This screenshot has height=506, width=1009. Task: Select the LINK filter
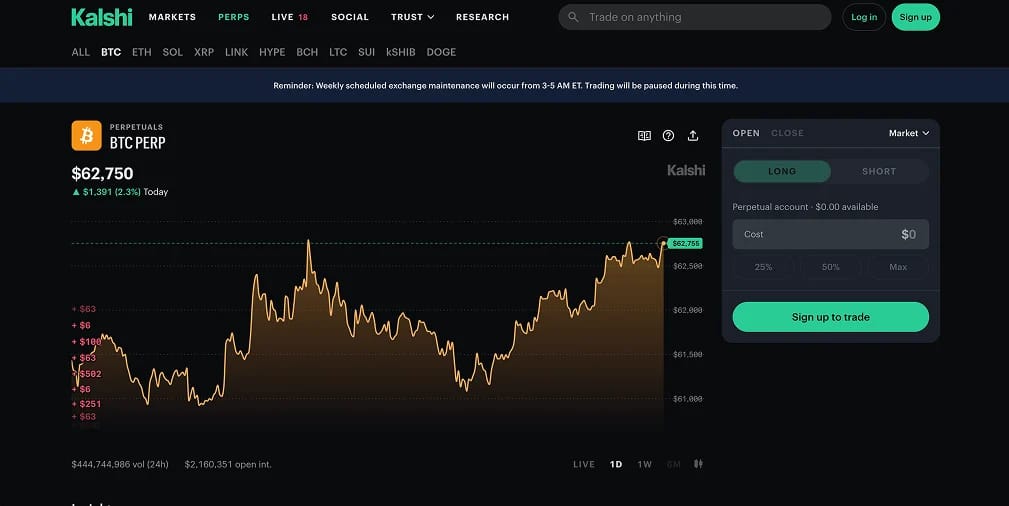point(236,52)
